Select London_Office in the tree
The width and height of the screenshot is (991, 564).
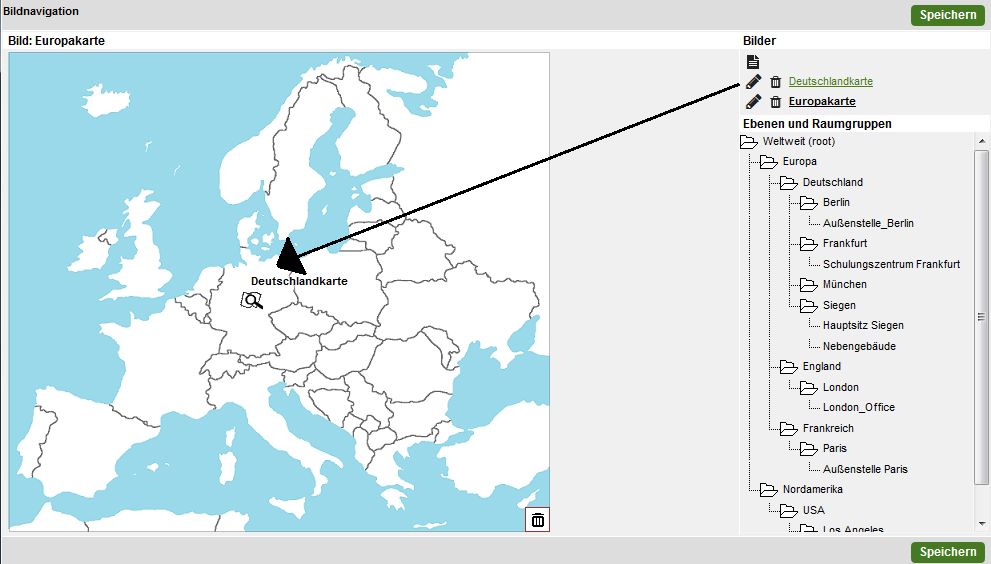(858, 408)
